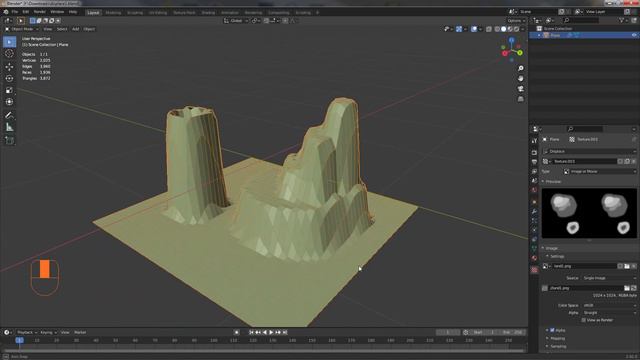Open the Object Mode dropdown

(22, 29)
